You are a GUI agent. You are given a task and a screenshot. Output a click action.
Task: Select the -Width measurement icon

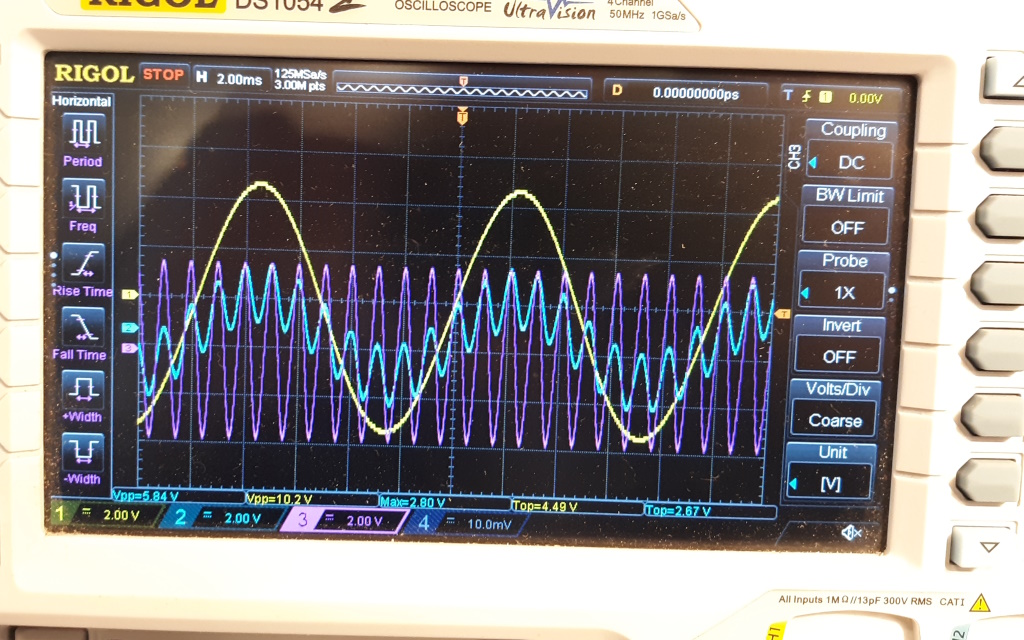83,451
